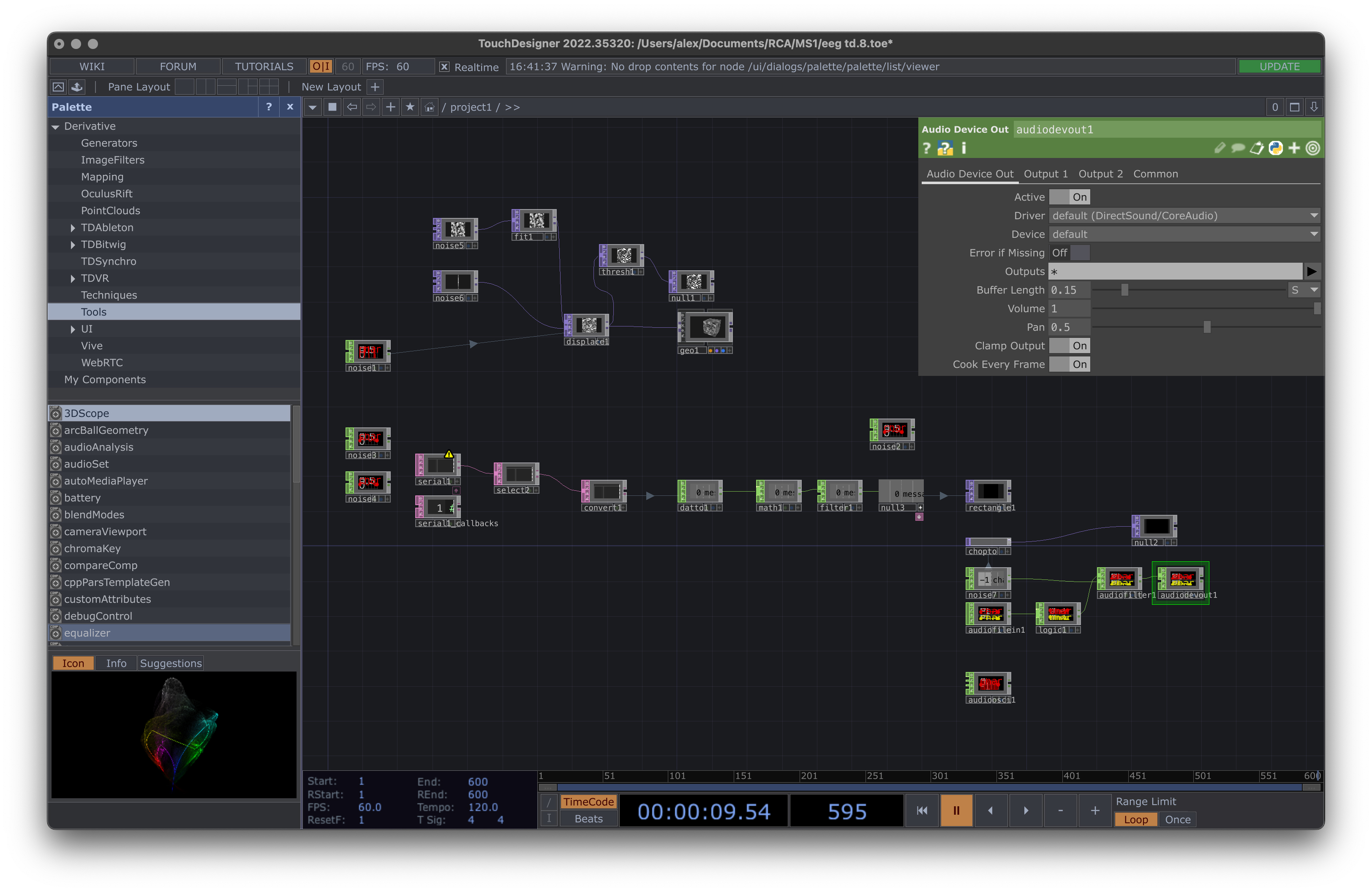Click the bookmark star icon

click(410, 107)
